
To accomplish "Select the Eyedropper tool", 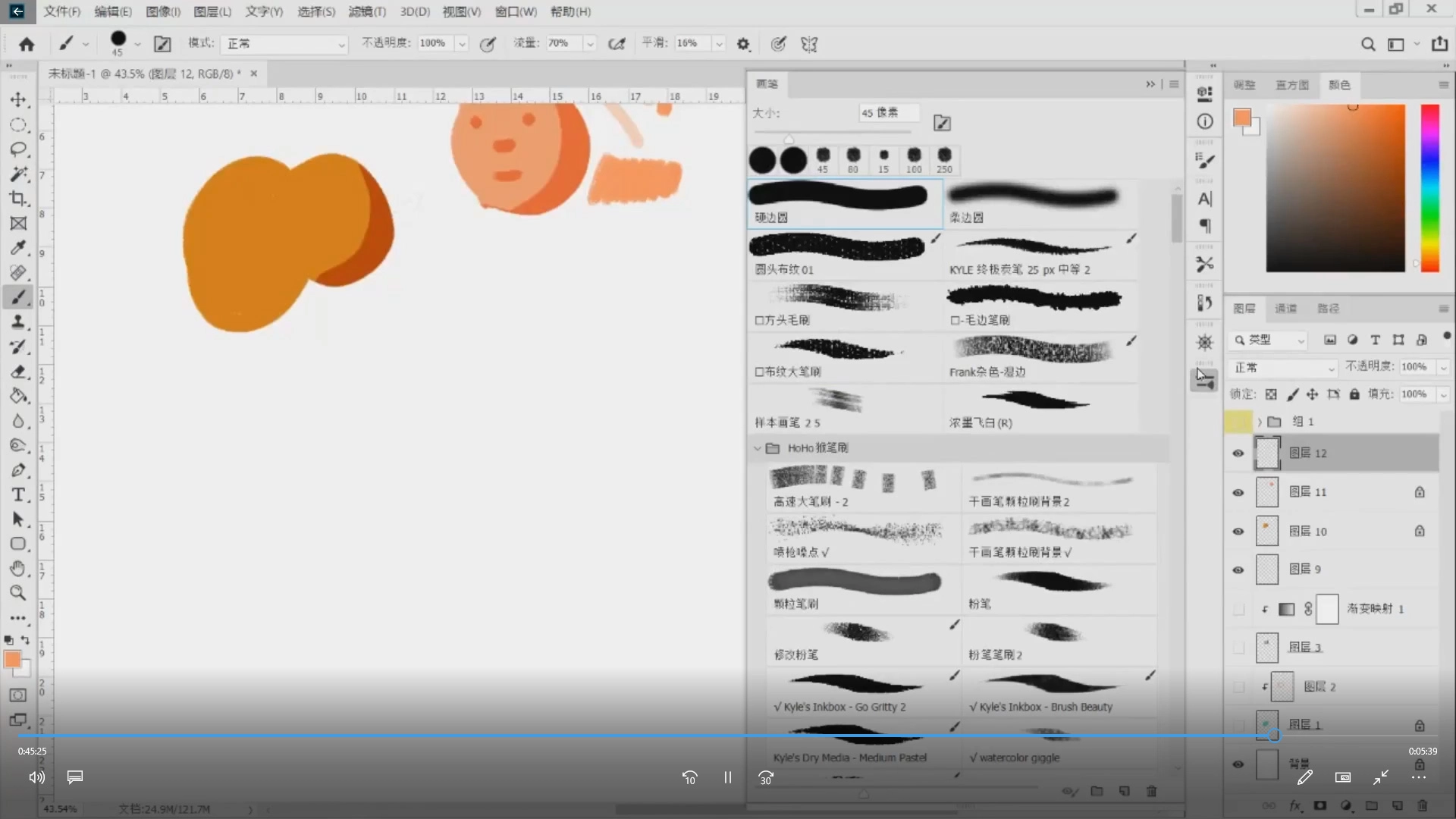I will 18,248.
